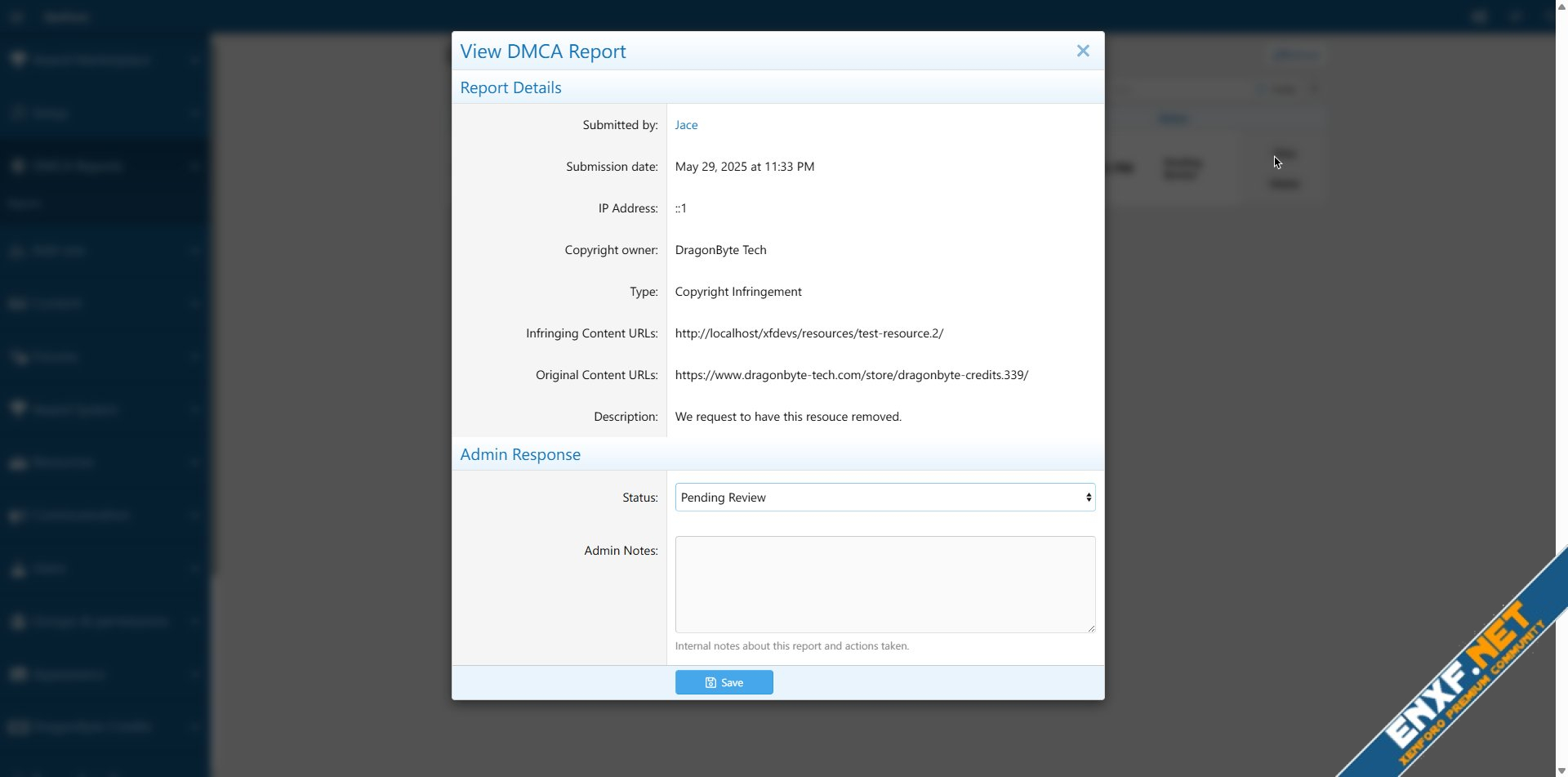Image resolution: width=1568 pixels, height=777 pixels.
Task: Click the Copyright Infringement type value
Action: pos(738,292)
